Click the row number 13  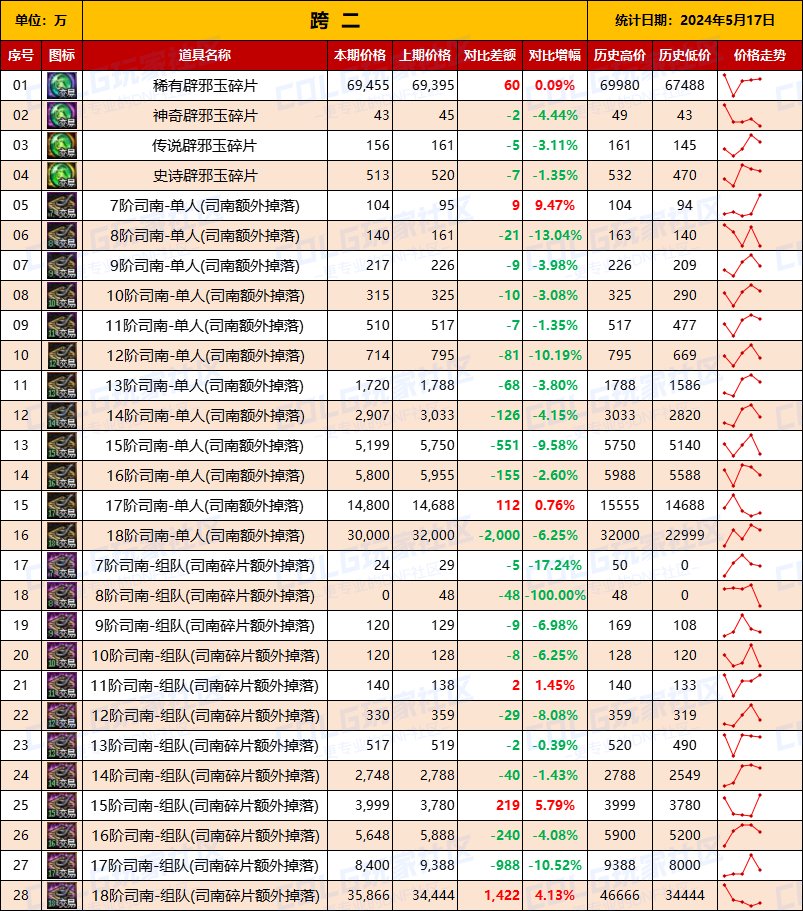click(x=20, y=445)
